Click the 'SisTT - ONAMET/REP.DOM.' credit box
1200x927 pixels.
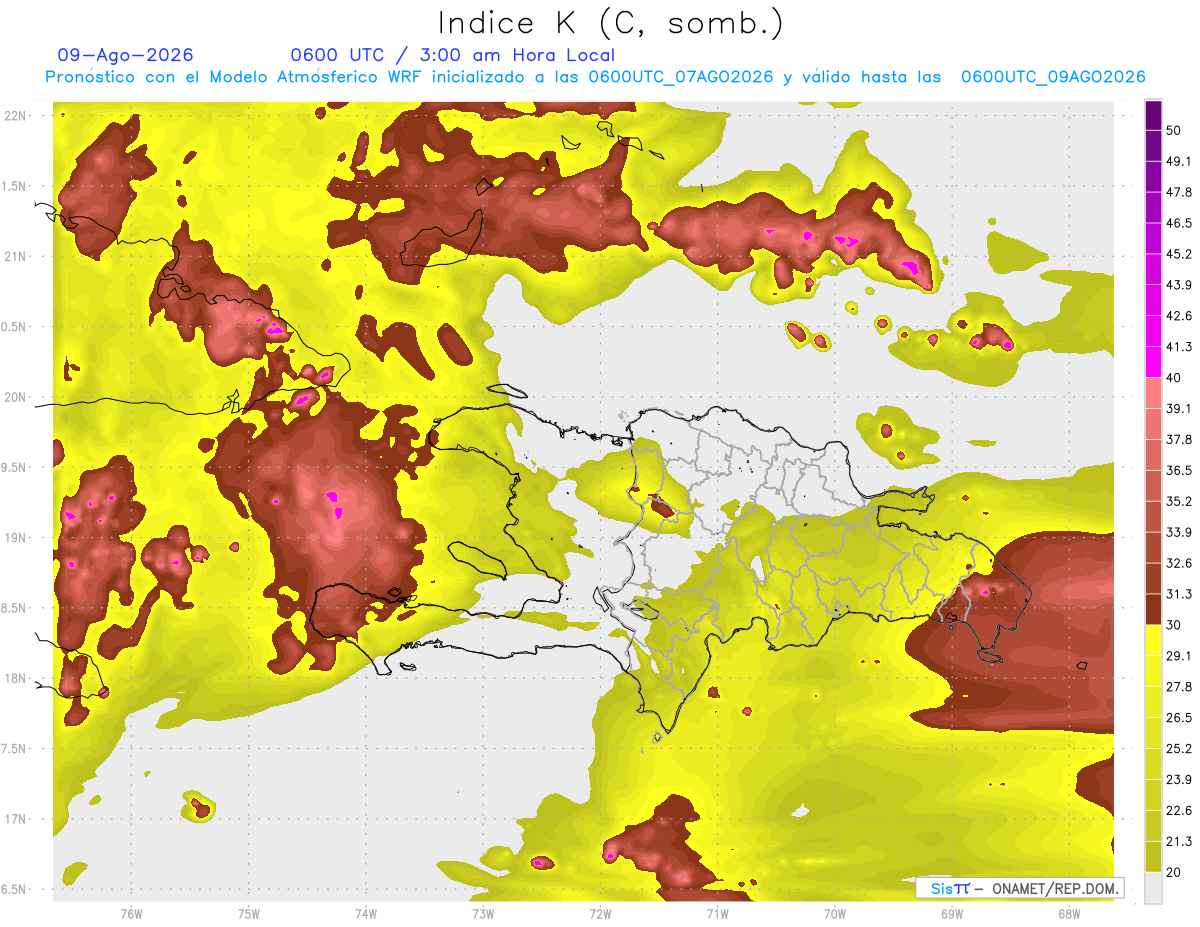pos(1019,888)
